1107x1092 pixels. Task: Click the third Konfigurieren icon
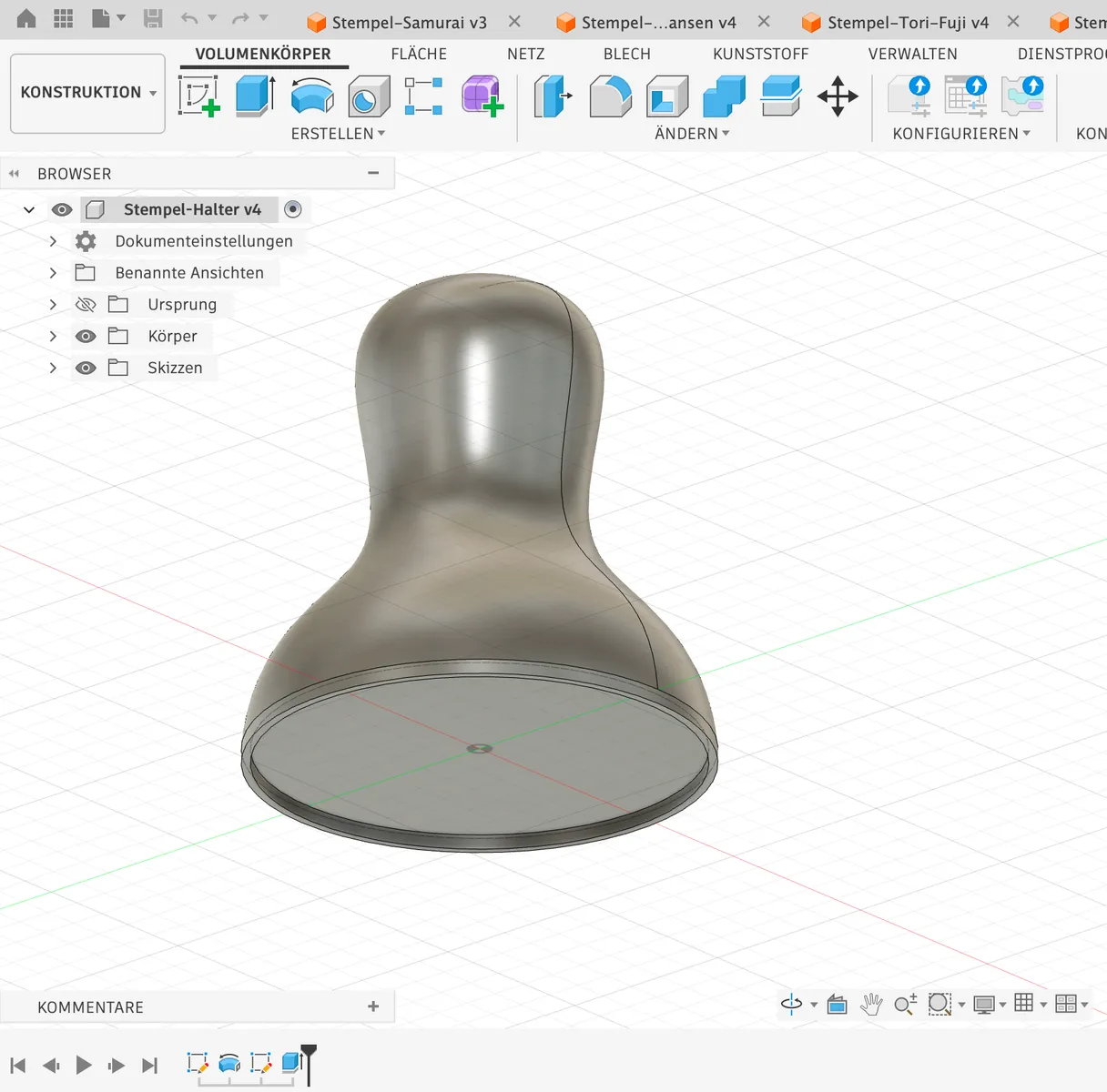pyautogui.click(x=1022, y=96)
